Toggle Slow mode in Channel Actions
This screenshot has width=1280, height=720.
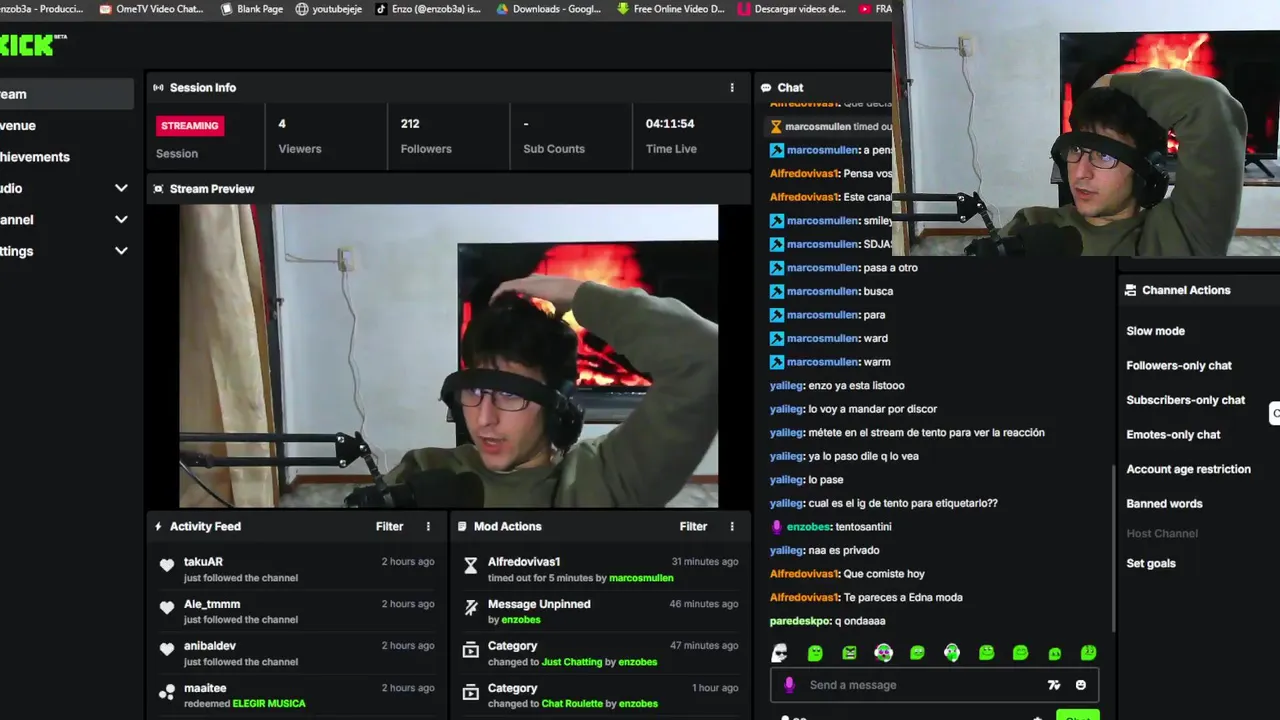[x=1155, y=331]
